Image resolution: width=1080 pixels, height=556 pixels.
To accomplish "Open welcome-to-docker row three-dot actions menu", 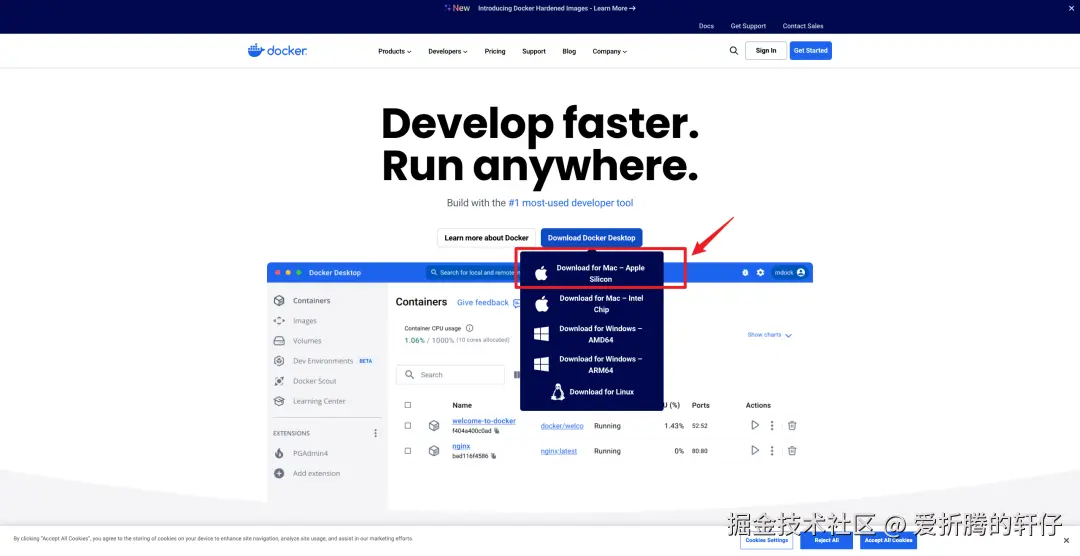I will [x=772, y=426].
